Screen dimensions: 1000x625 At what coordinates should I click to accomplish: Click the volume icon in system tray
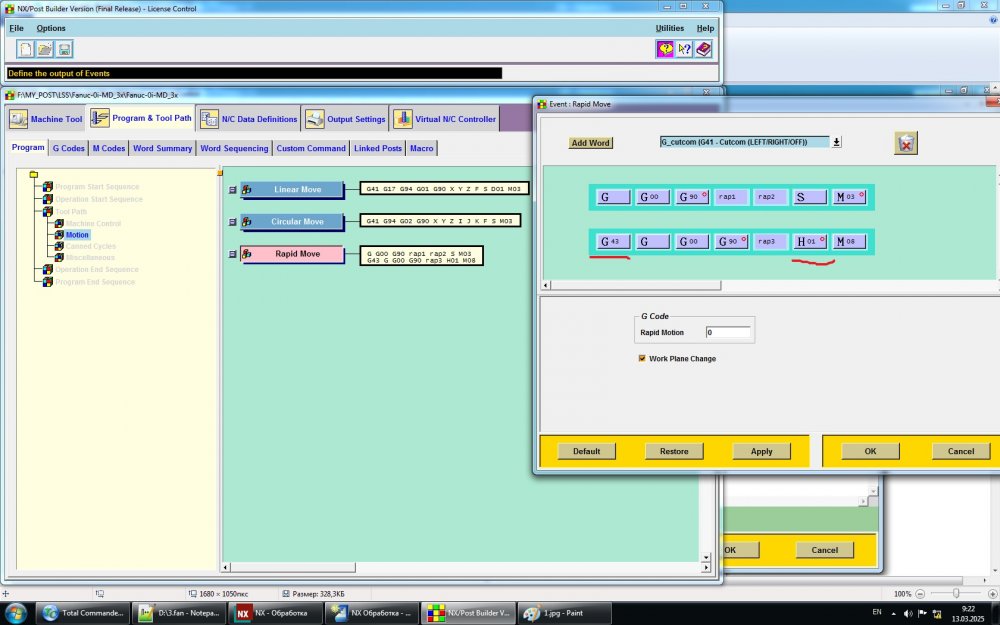908,614
